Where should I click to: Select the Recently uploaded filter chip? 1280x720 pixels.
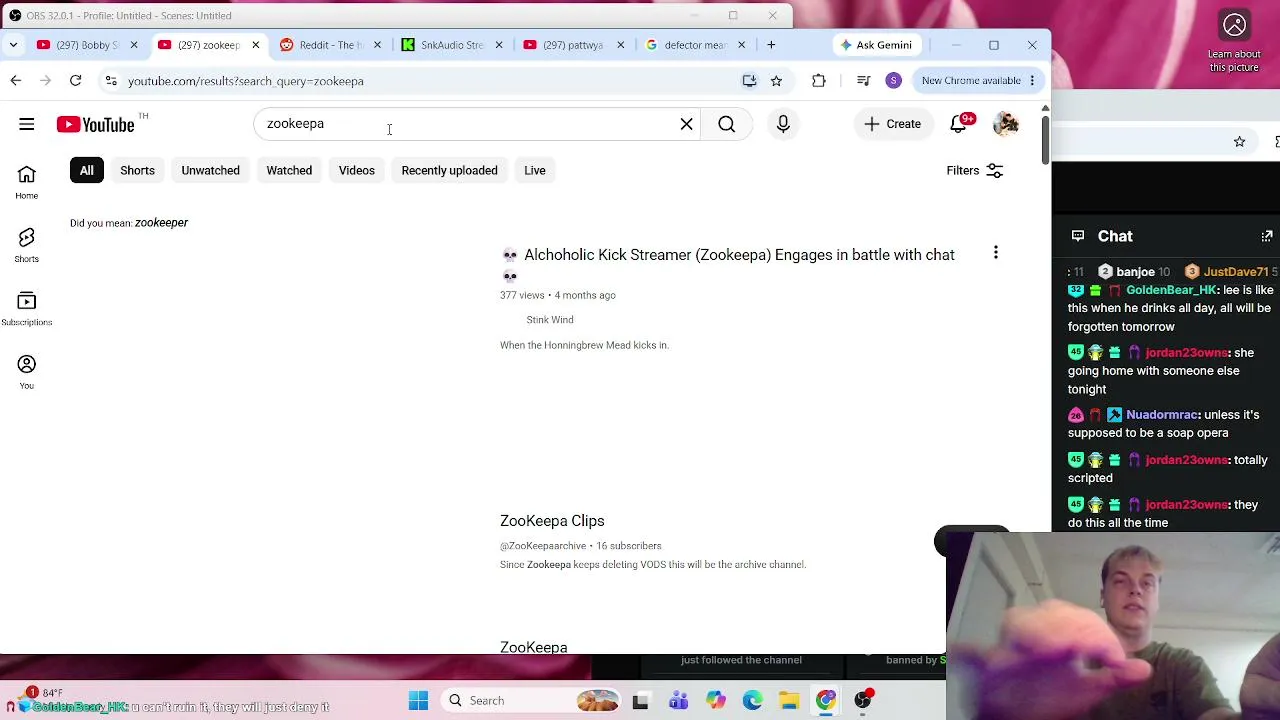tap(449, 170)
